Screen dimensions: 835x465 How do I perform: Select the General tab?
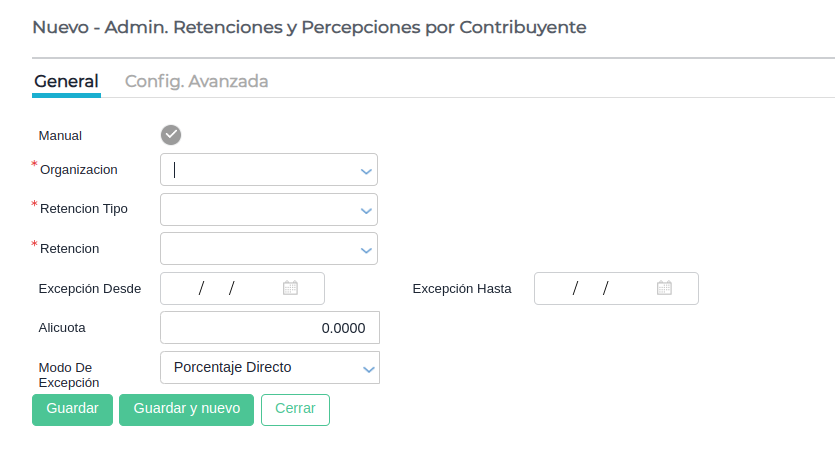click(66, 82)
